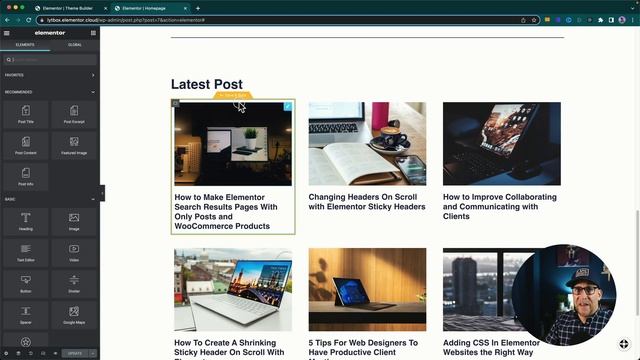Open 'Changing Headers On Scroll' title link
640x360 pixels.
click(x=367, y=202)
